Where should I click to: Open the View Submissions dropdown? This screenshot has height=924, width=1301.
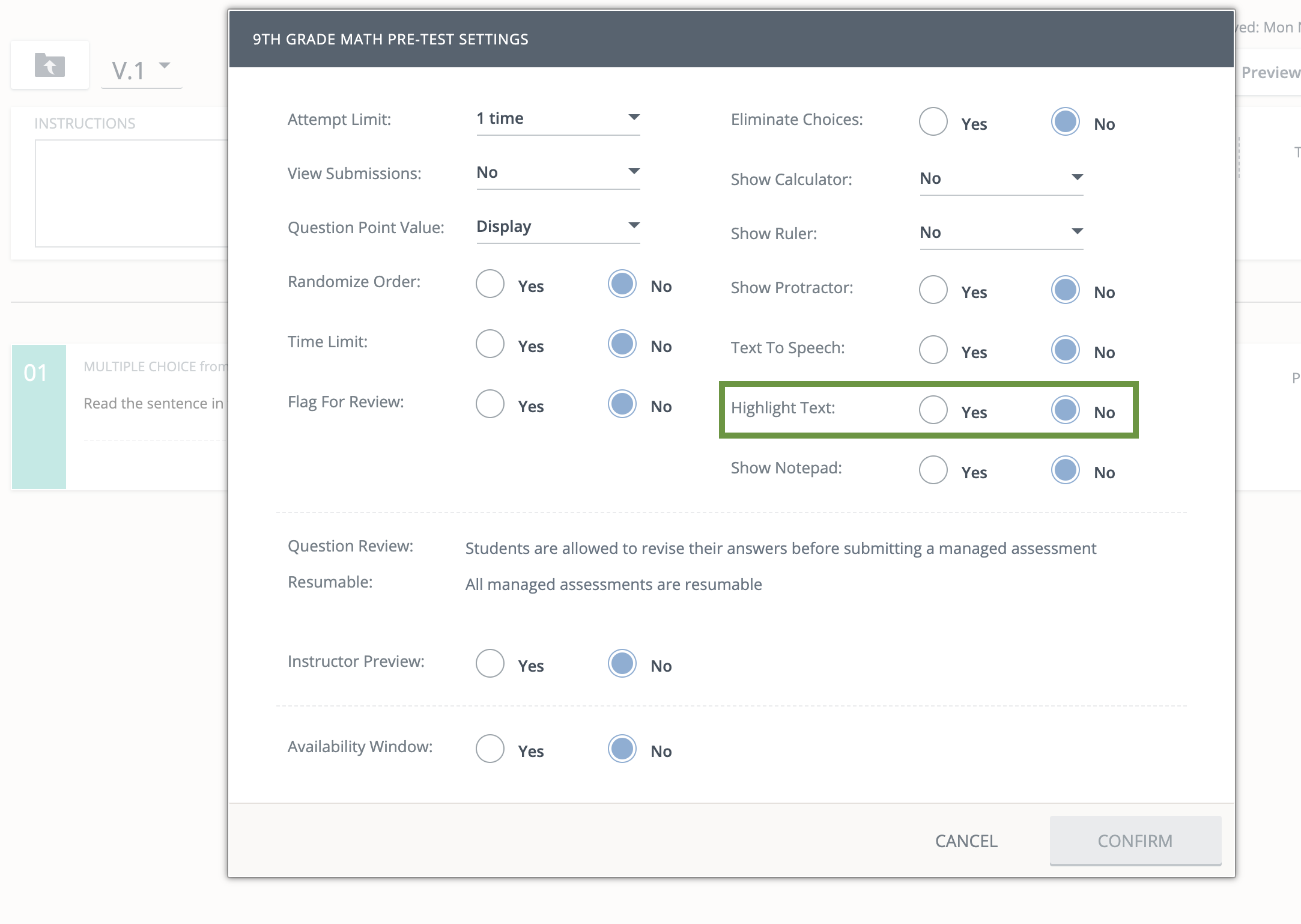[x=634, y=172]
